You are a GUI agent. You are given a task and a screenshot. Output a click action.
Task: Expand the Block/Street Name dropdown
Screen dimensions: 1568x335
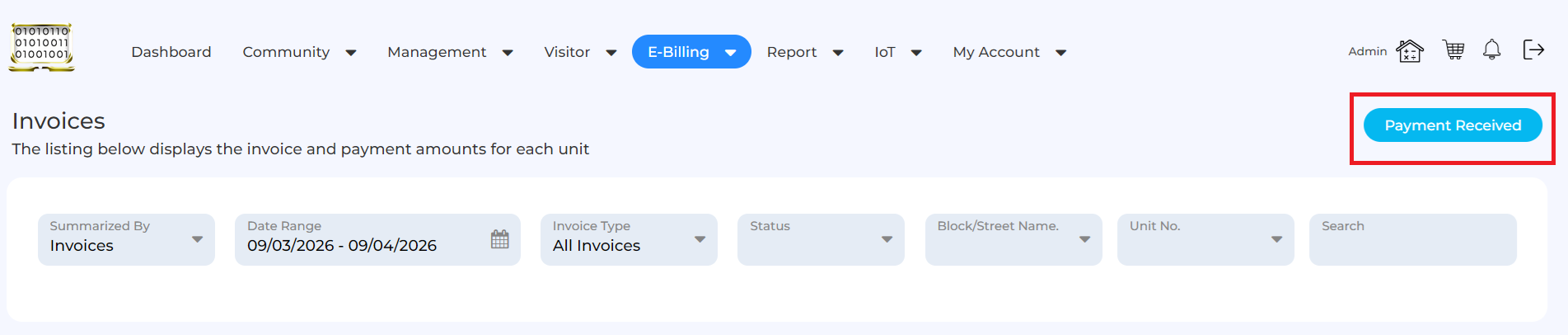(1013, 239)
